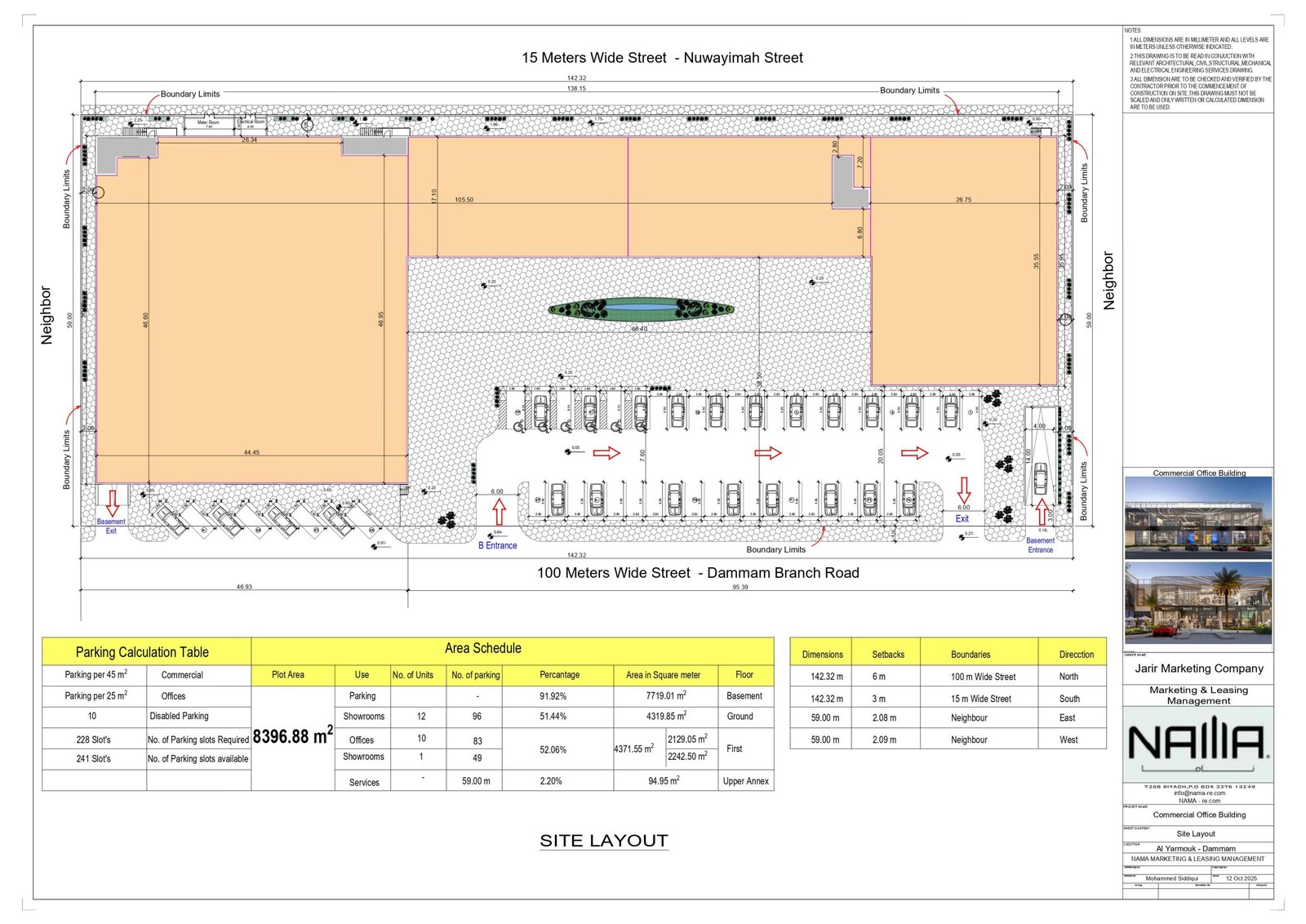Select the green landscaped island in courtyard

coord(641,309)
